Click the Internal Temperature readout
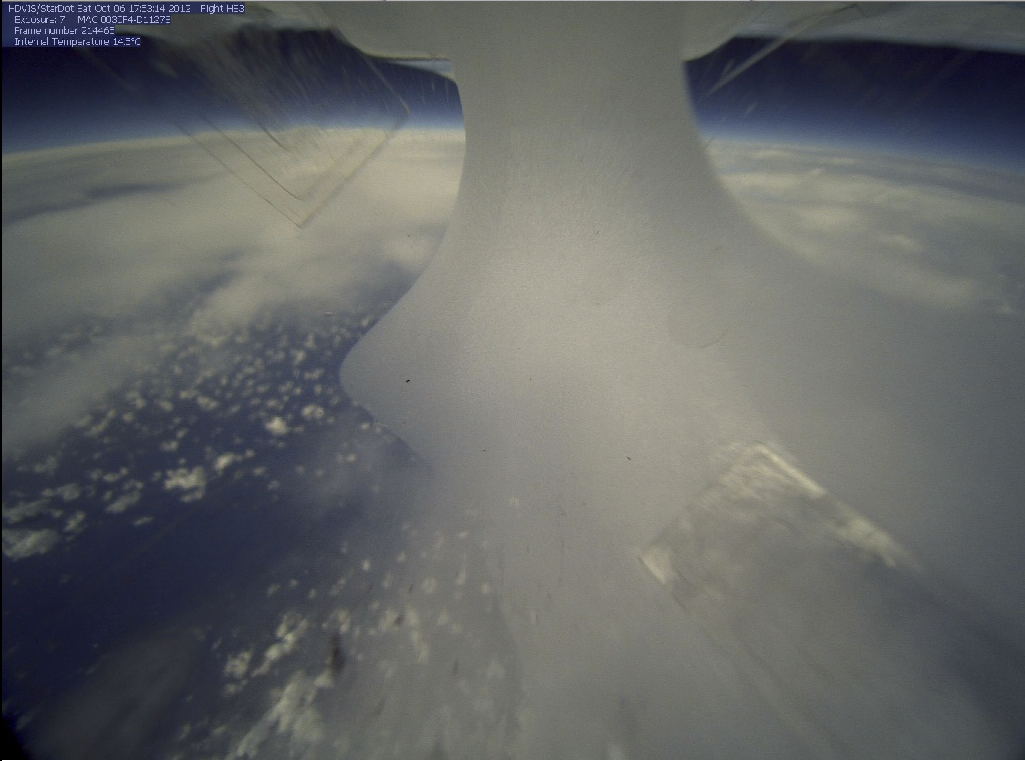The width and height of the screenshot is (1025, 761). pyautogui.click(x=76, y=42)
